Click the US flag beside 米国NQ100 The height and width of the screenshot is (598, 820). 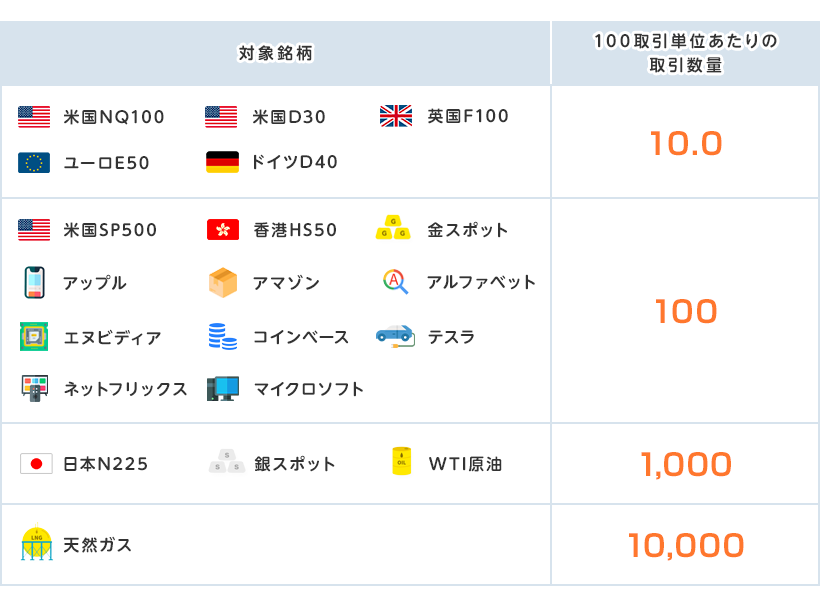[34, 117]
